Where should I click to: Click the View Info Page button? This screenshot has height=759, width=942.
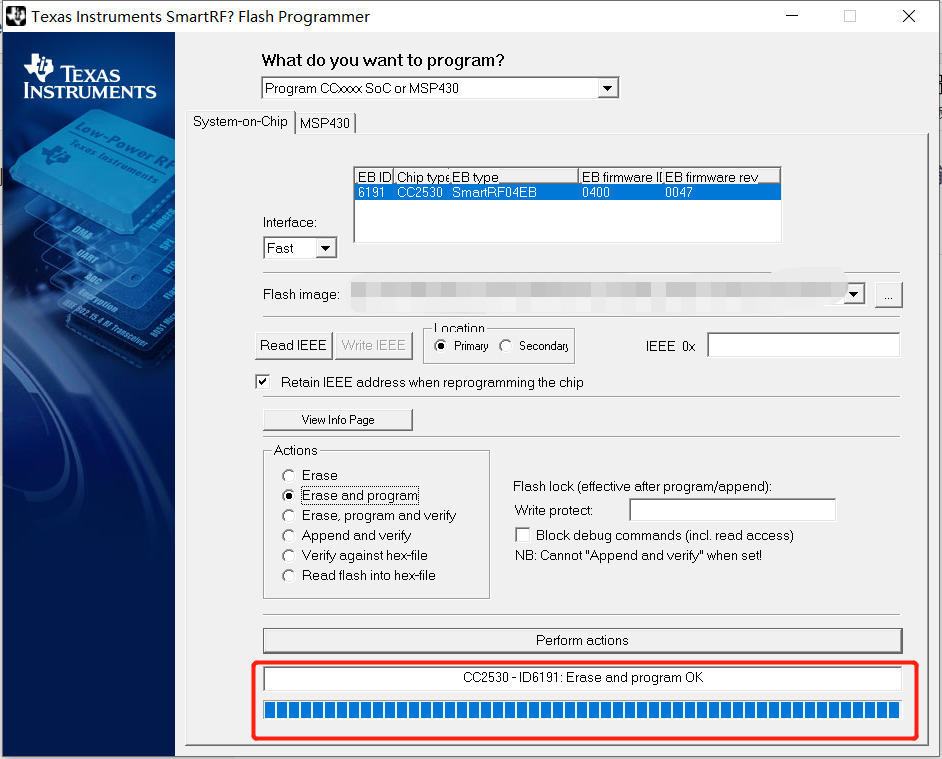point(337,419)
